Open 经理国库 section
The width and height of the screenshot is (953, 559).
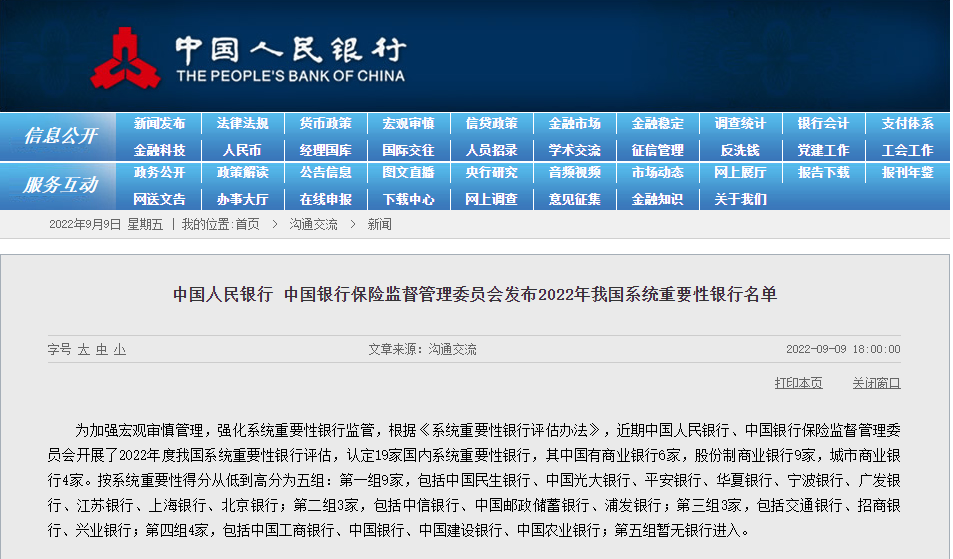coord(325,150)
